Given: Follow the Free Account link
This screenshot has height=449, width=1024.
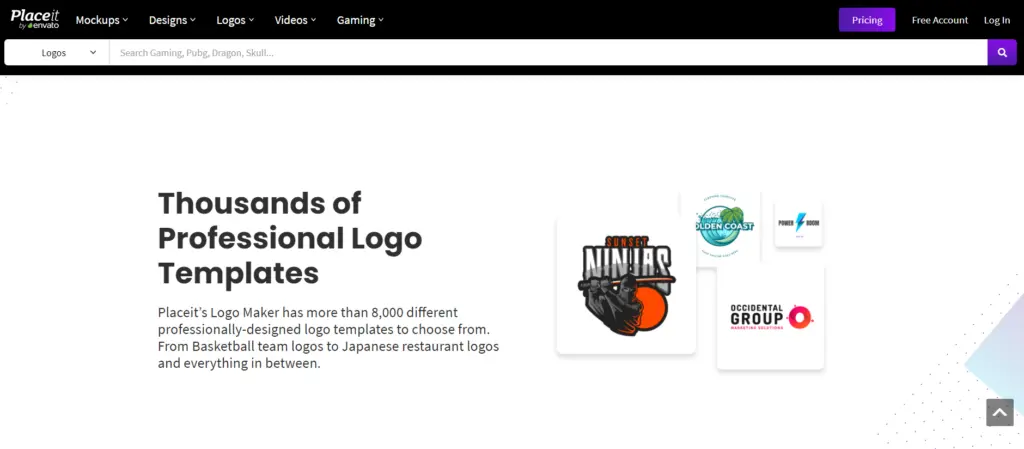Looking at the screenshot, I should tap(939, 20).
